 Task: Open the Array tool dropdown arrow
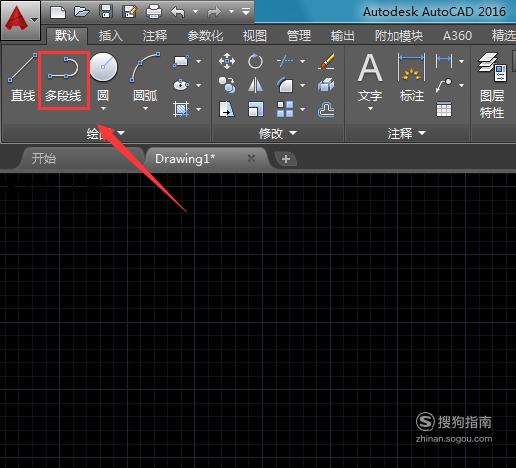click(x=302, y=109)
